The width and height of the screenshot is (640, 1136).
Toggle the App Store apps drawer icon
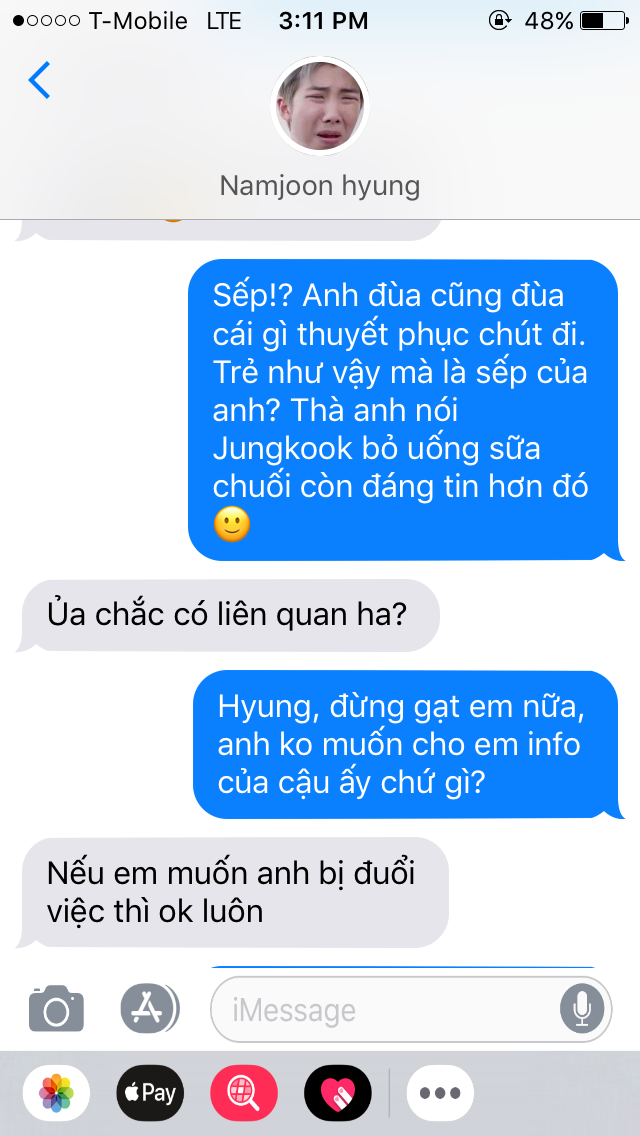[150, 1008]
